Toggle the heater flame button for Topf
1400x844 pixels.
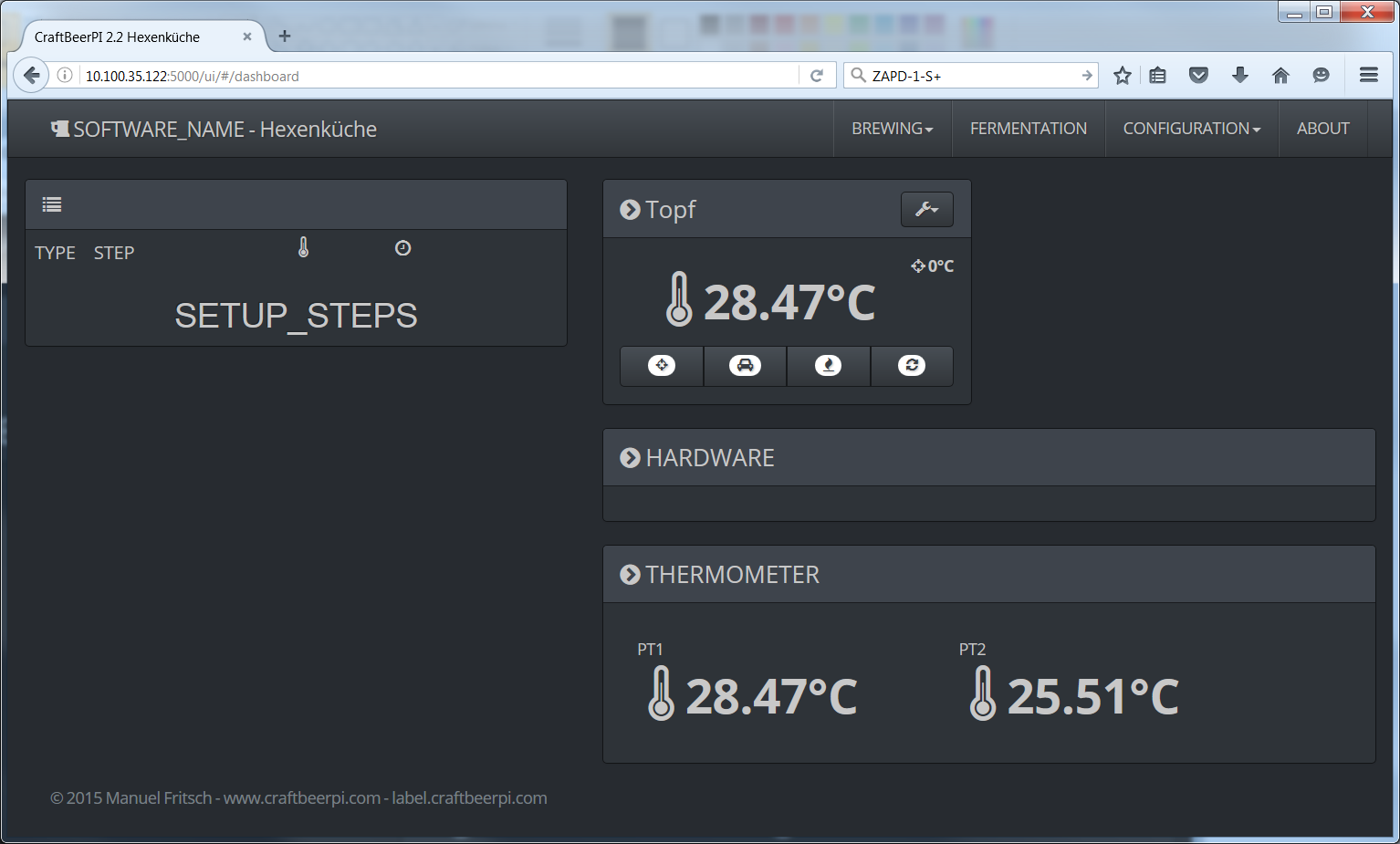(x=828, y=366)
